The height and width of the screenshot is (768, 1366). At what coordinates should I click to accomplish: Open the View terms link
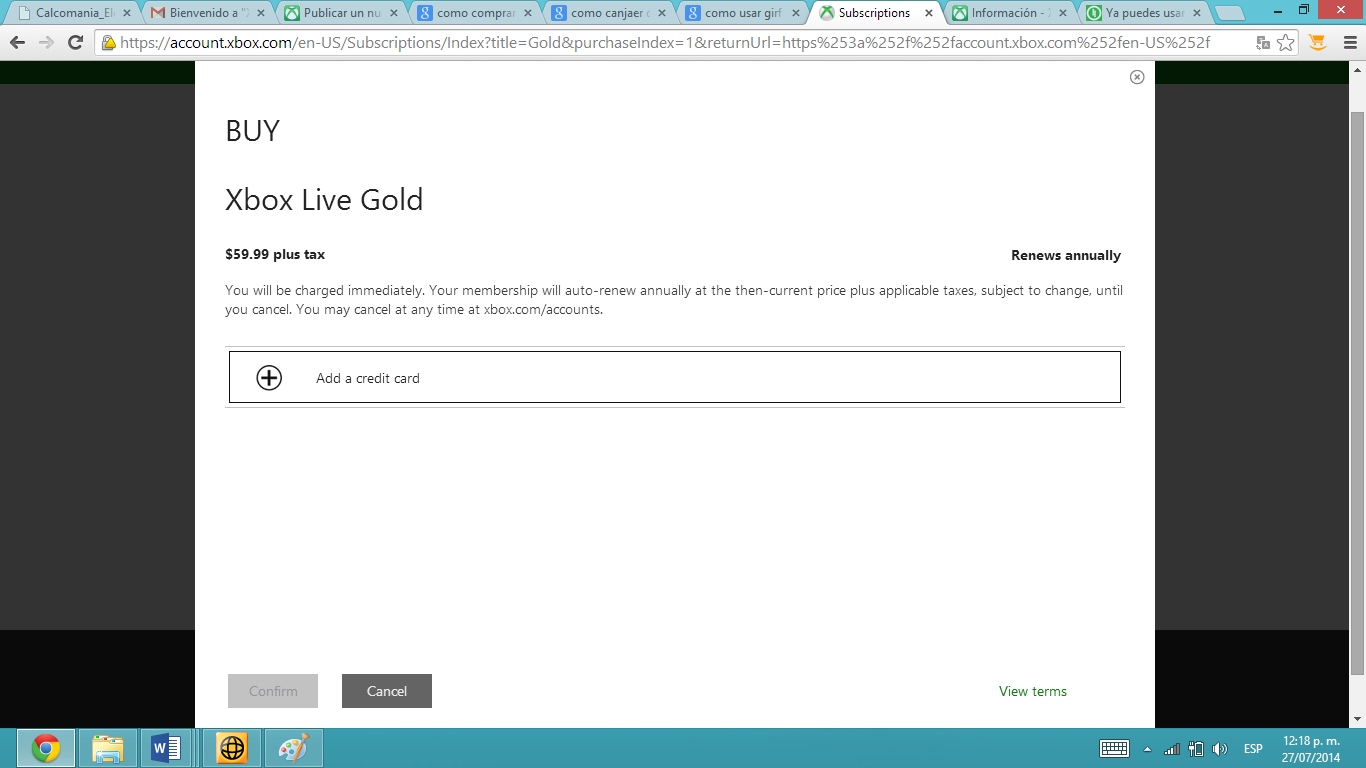pos(1033,691)
